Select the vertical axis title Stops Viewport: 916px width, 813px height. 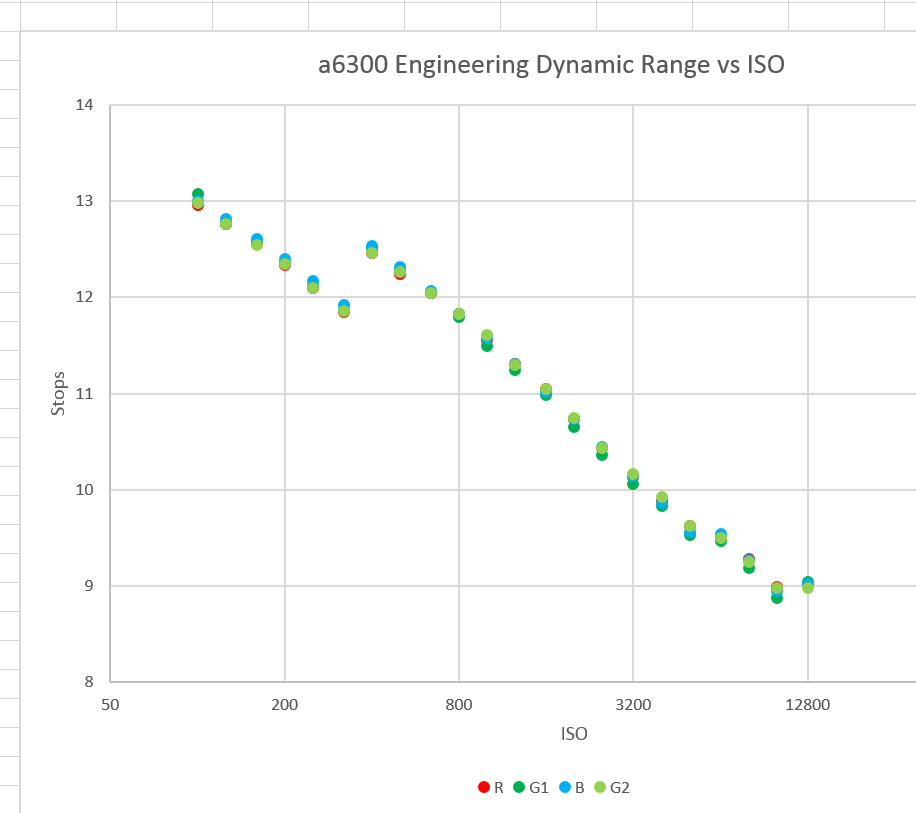pos(58,394)
